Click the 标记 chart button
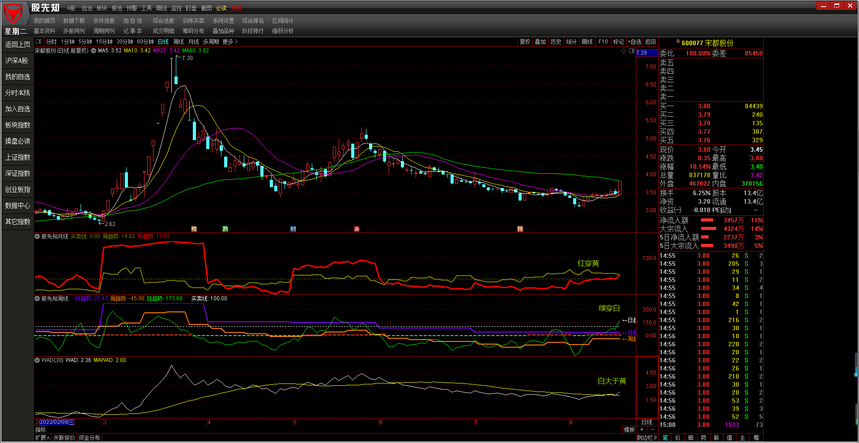859x443 pixels. coord(619,42)
